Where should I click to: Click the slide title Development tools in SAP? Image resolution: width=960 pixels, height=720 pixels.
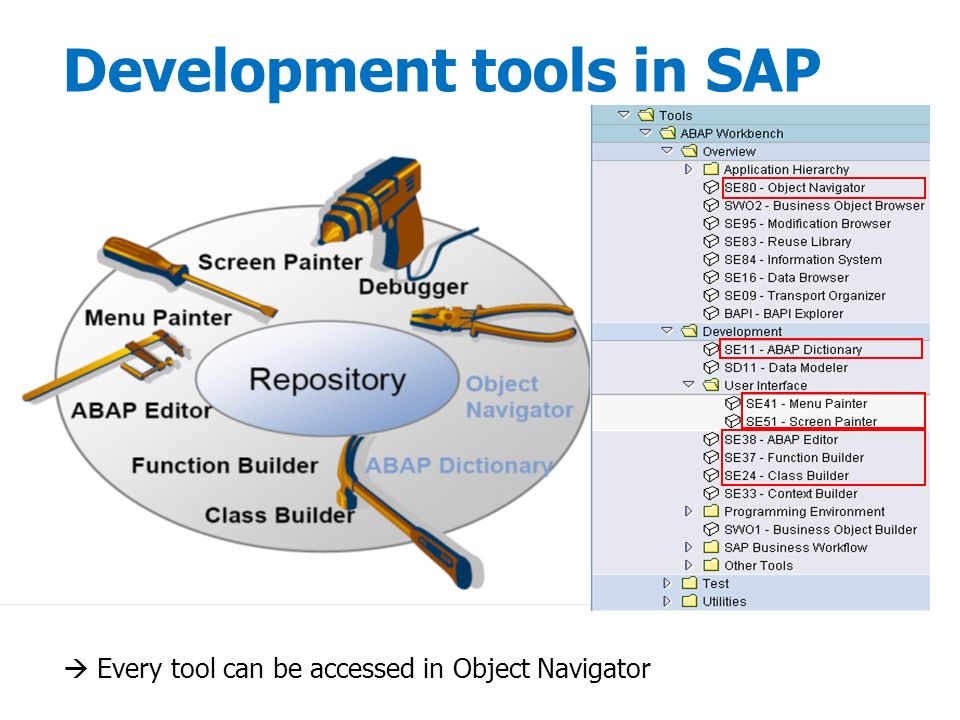click(442, 71)
